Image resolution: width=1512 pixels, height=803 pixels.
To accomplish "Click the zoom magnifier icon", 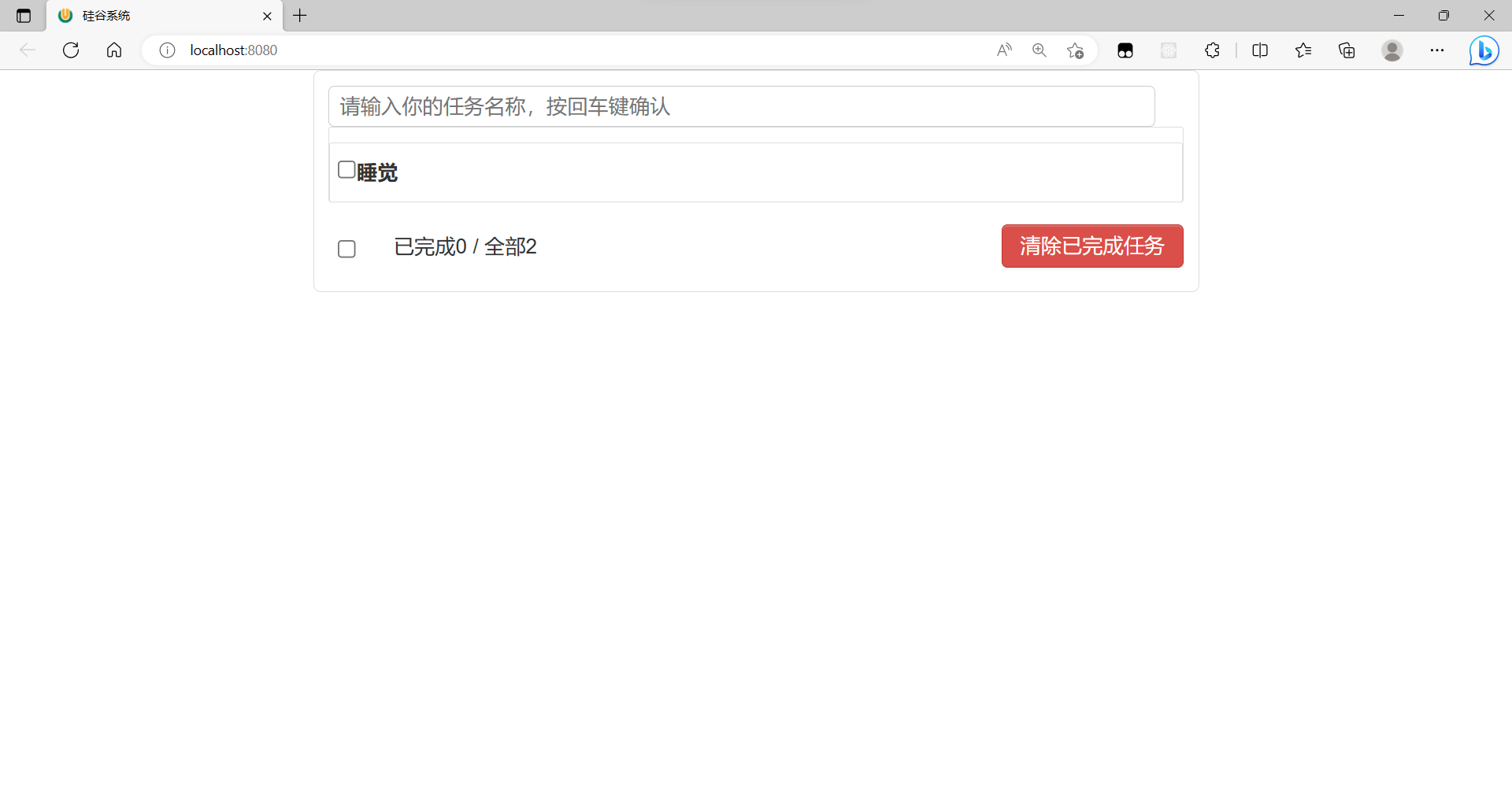I will tap(1039, 50).
